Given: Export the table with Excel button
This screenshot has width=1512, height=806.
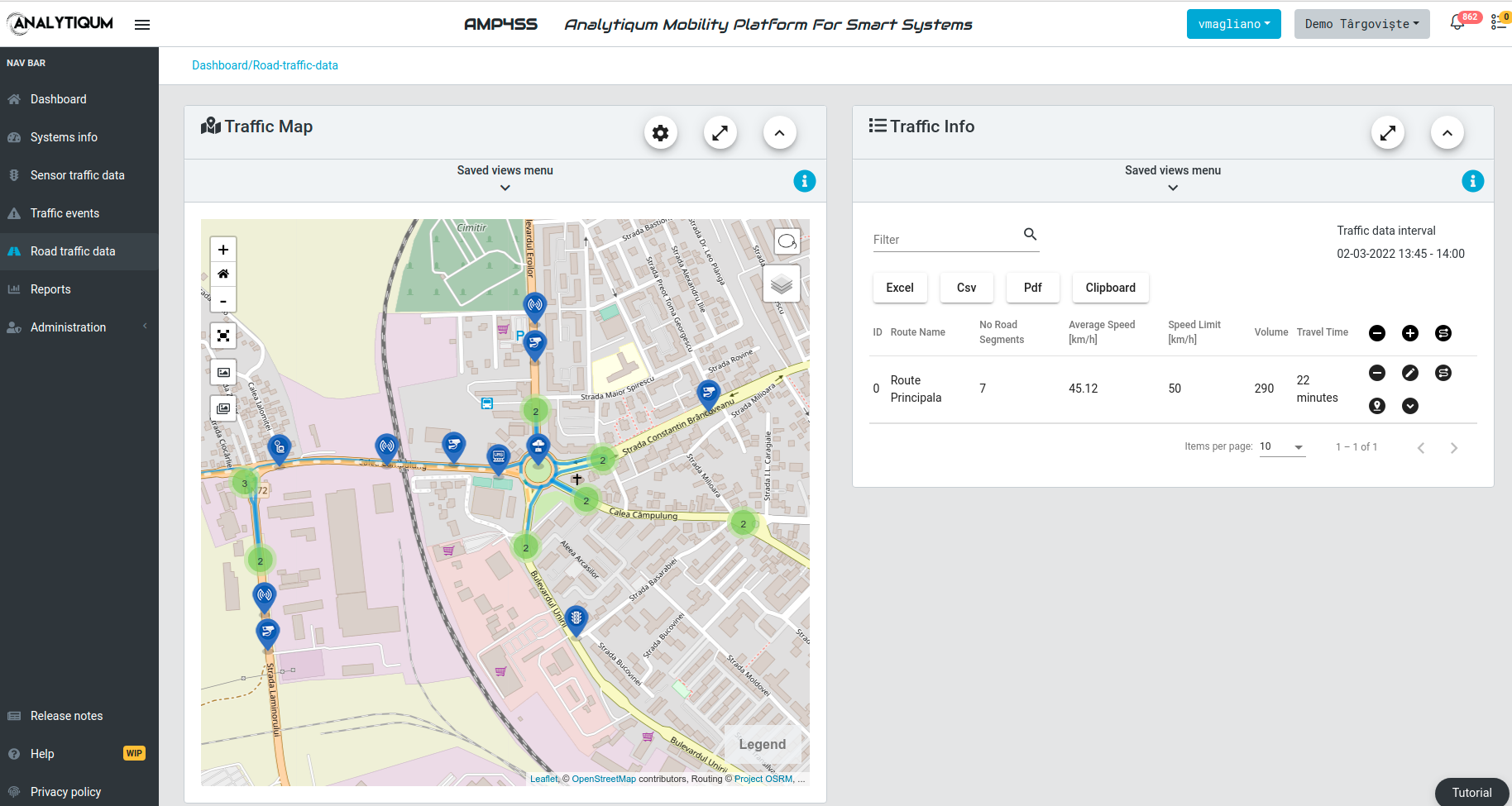Looking at the screenshot, I should pos(899,288).
